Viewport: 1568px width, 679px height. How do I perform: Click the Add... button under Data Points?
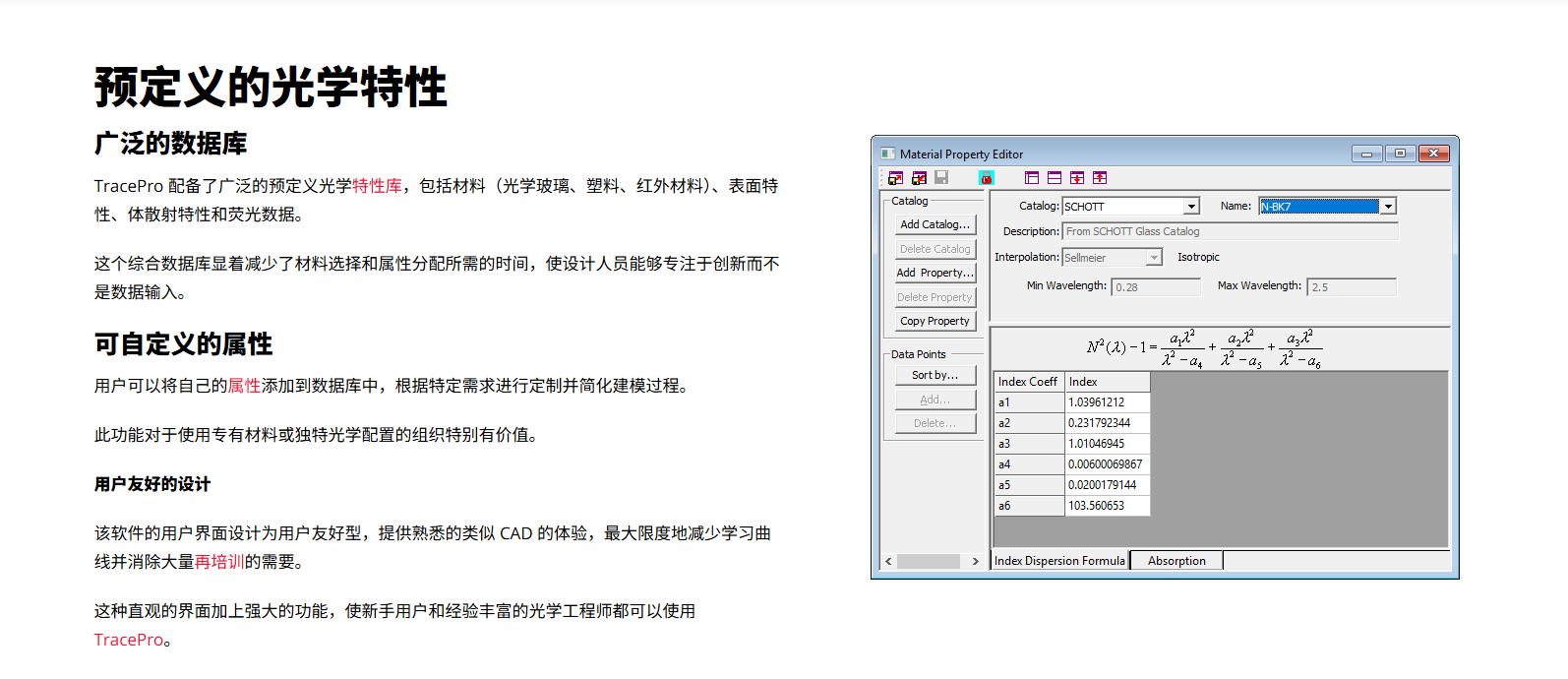click(x=935, y=400)
